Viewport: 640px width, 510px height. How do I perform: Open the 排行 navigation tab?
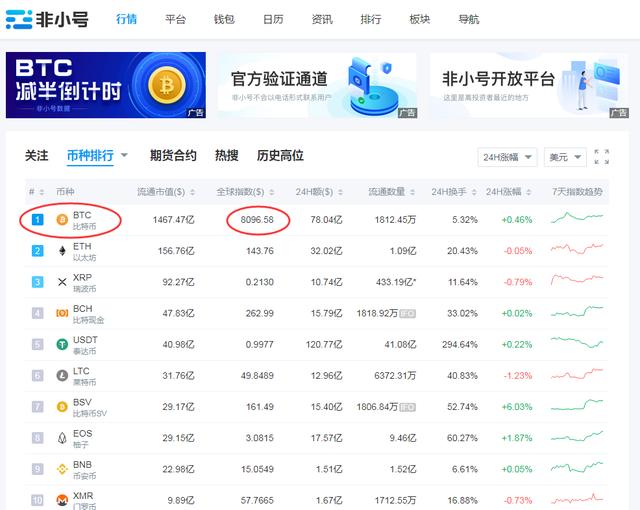click(371, 19)
